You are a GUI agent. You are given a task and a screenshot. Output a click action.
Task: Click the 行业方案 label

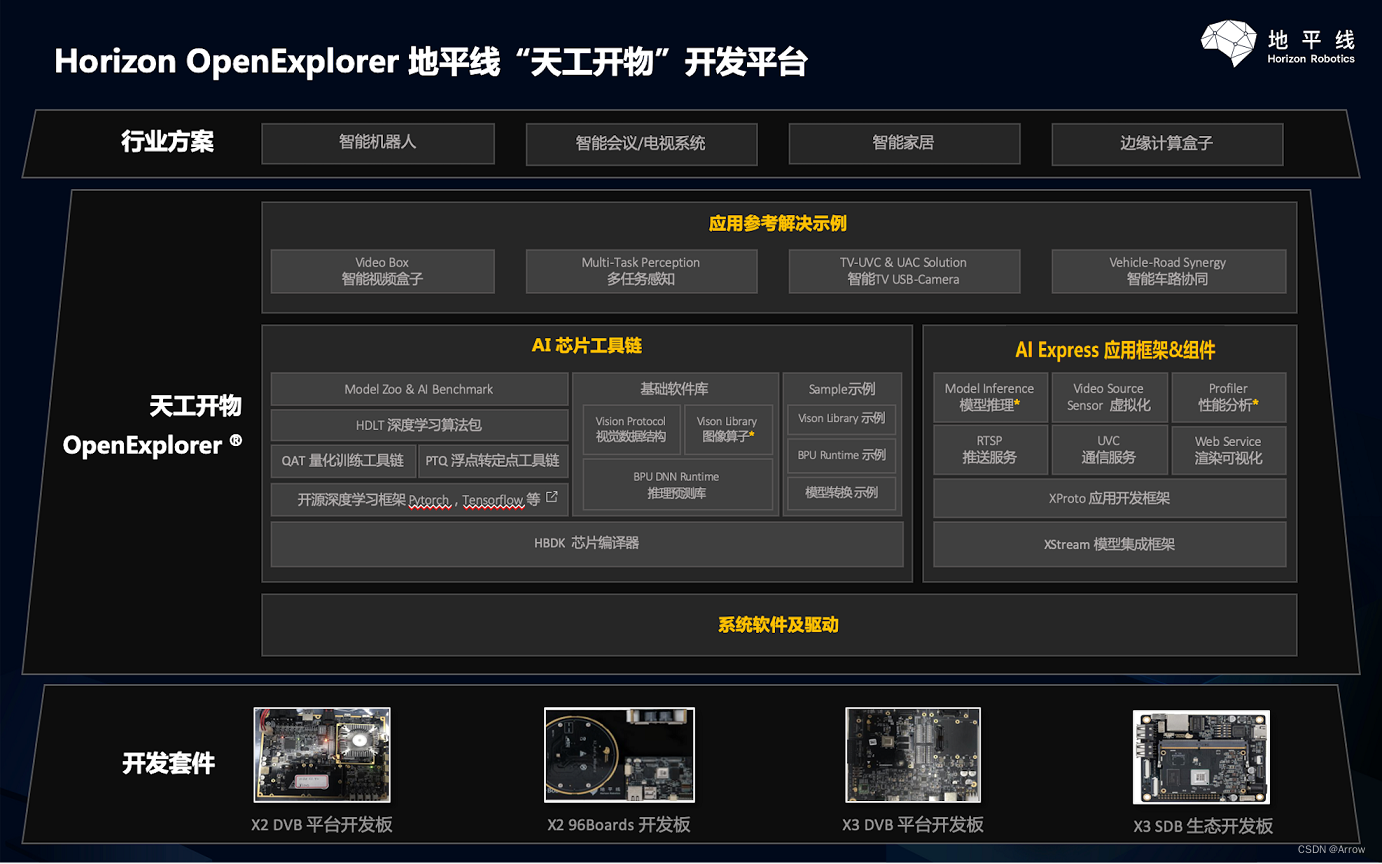pyautogui.click(x=168, y=142)
